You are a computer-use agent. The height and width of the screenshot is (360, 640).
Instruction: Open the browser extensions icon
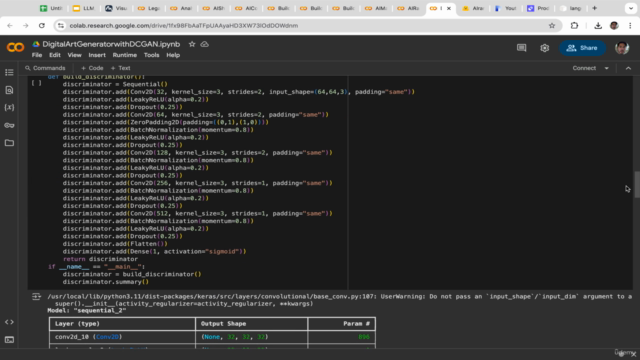[x=574, y=25]
